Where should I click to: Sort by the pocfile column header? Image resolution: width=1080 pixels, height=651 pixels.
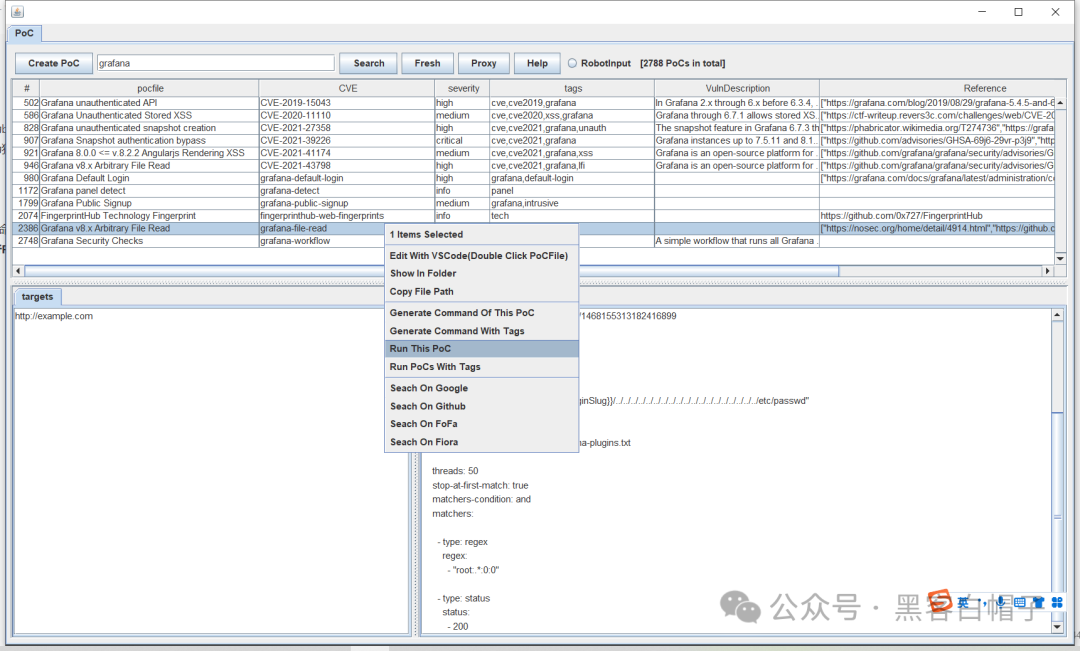click(149, 88)
